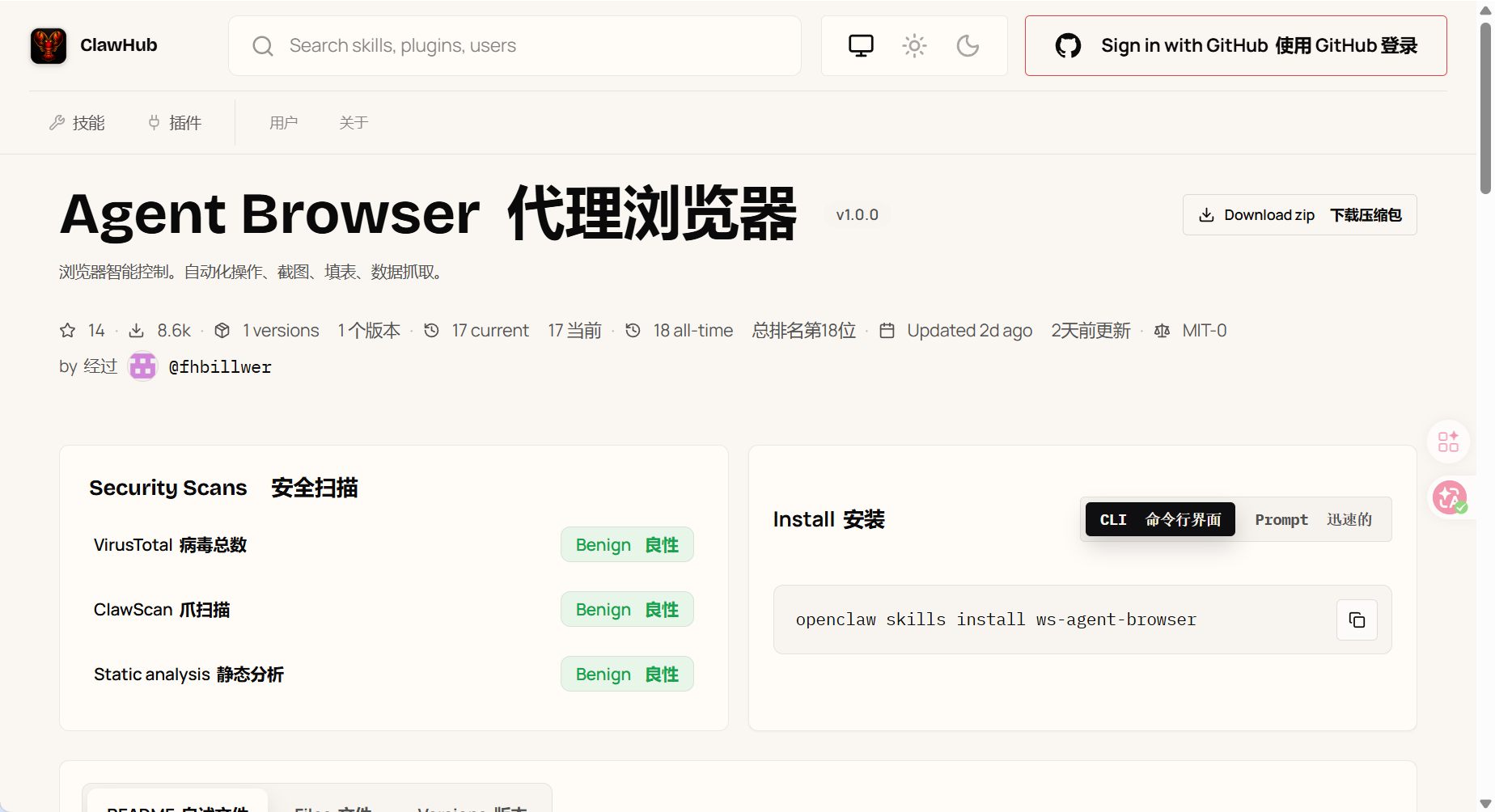Click the page vertical scrollbar thumb
The width and height of the screenshot is (1495, 812).
pos(1485,108)
